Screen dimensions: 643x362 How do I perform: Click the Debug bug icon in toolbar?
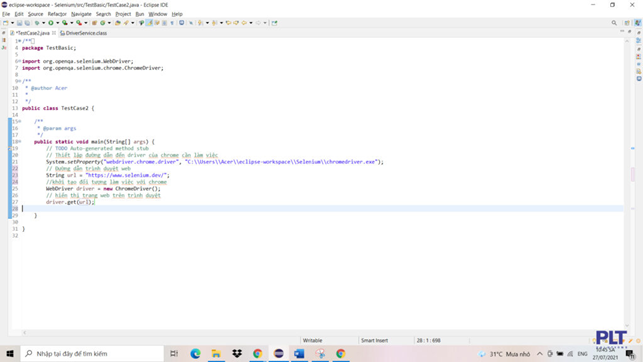37,23
